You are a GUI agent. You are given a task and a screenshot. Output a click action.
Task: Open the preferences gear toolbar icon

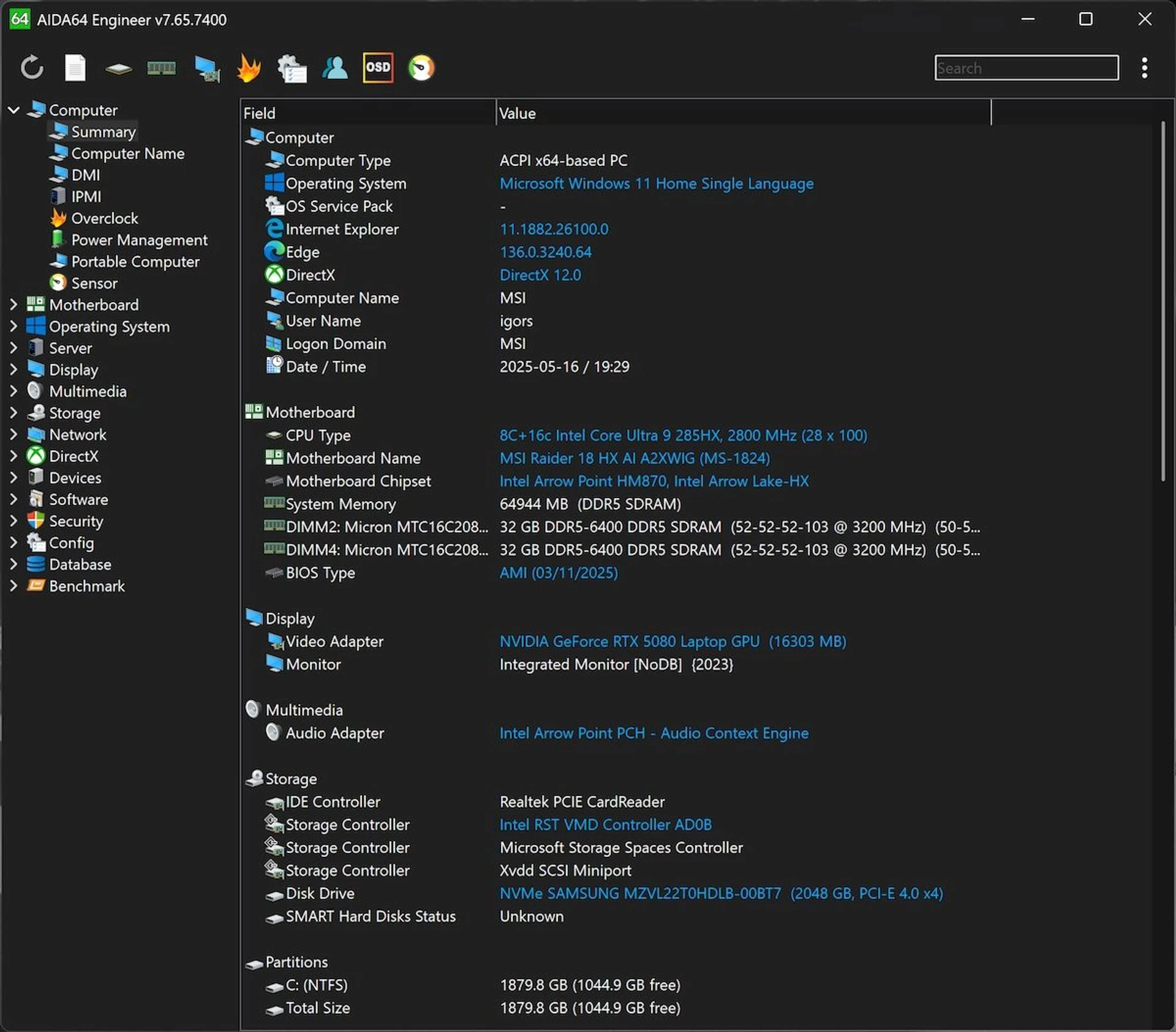292,68
